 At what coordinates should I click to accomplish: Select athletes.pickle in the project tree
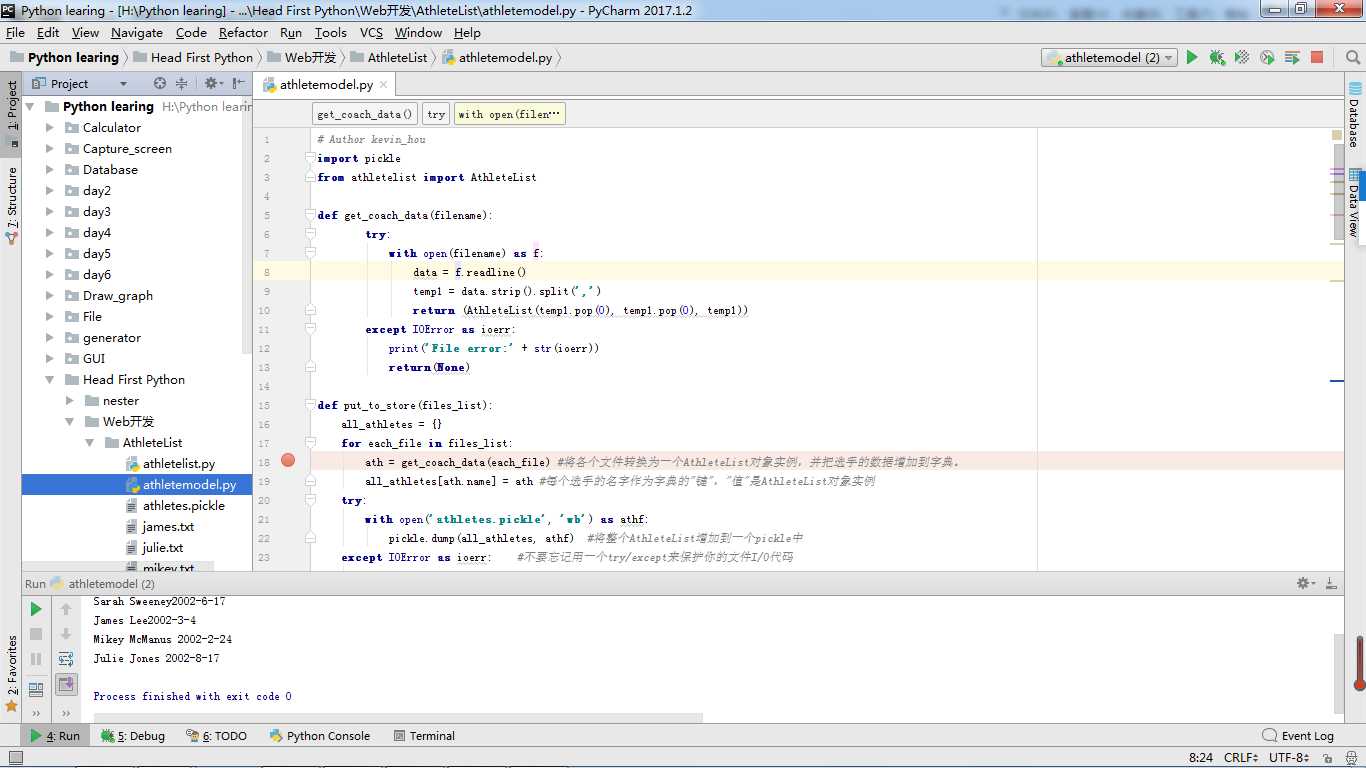[183, 506]
